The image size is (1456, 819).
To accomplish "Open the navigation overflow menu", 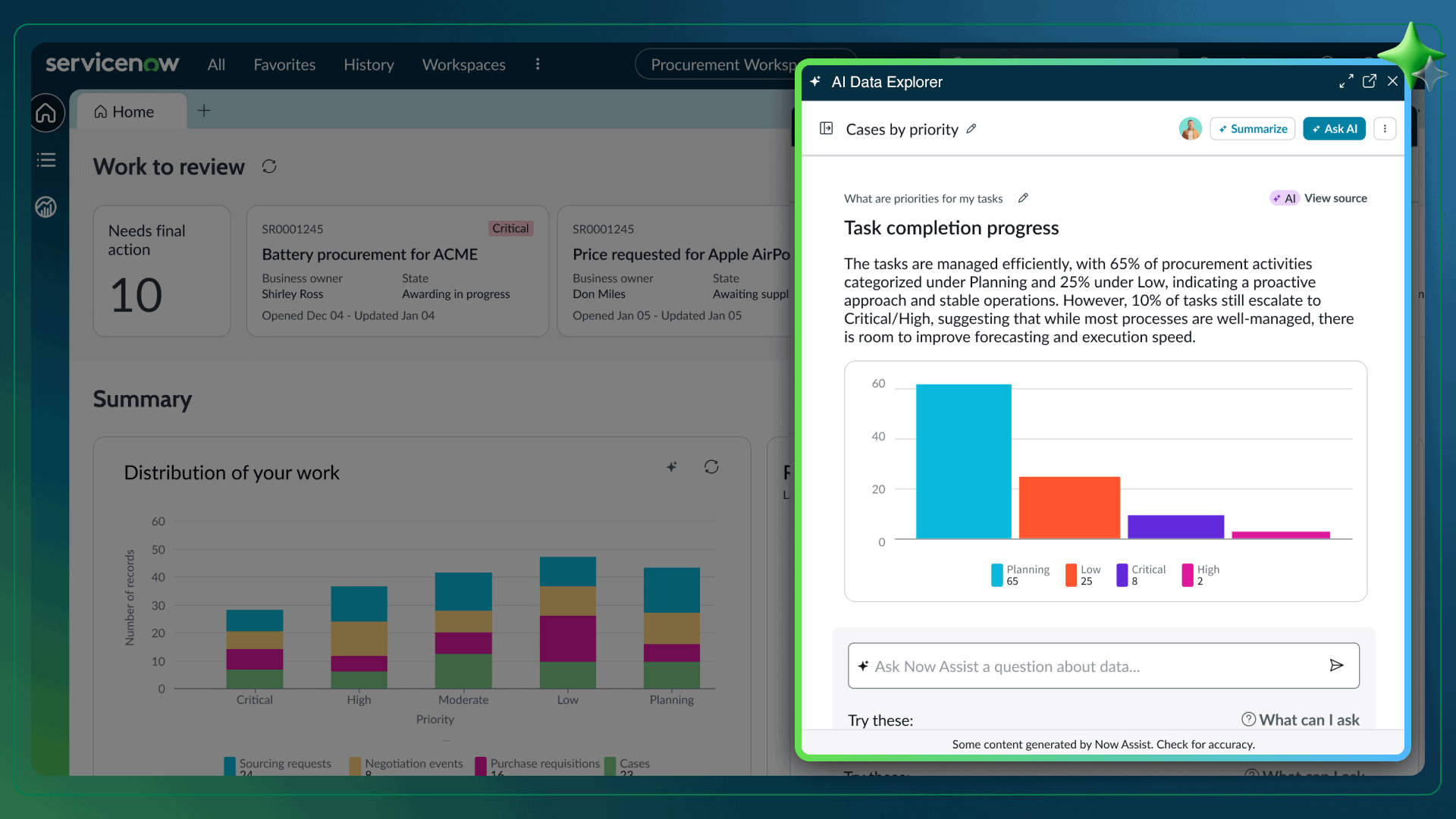I will tap(538, 64).
